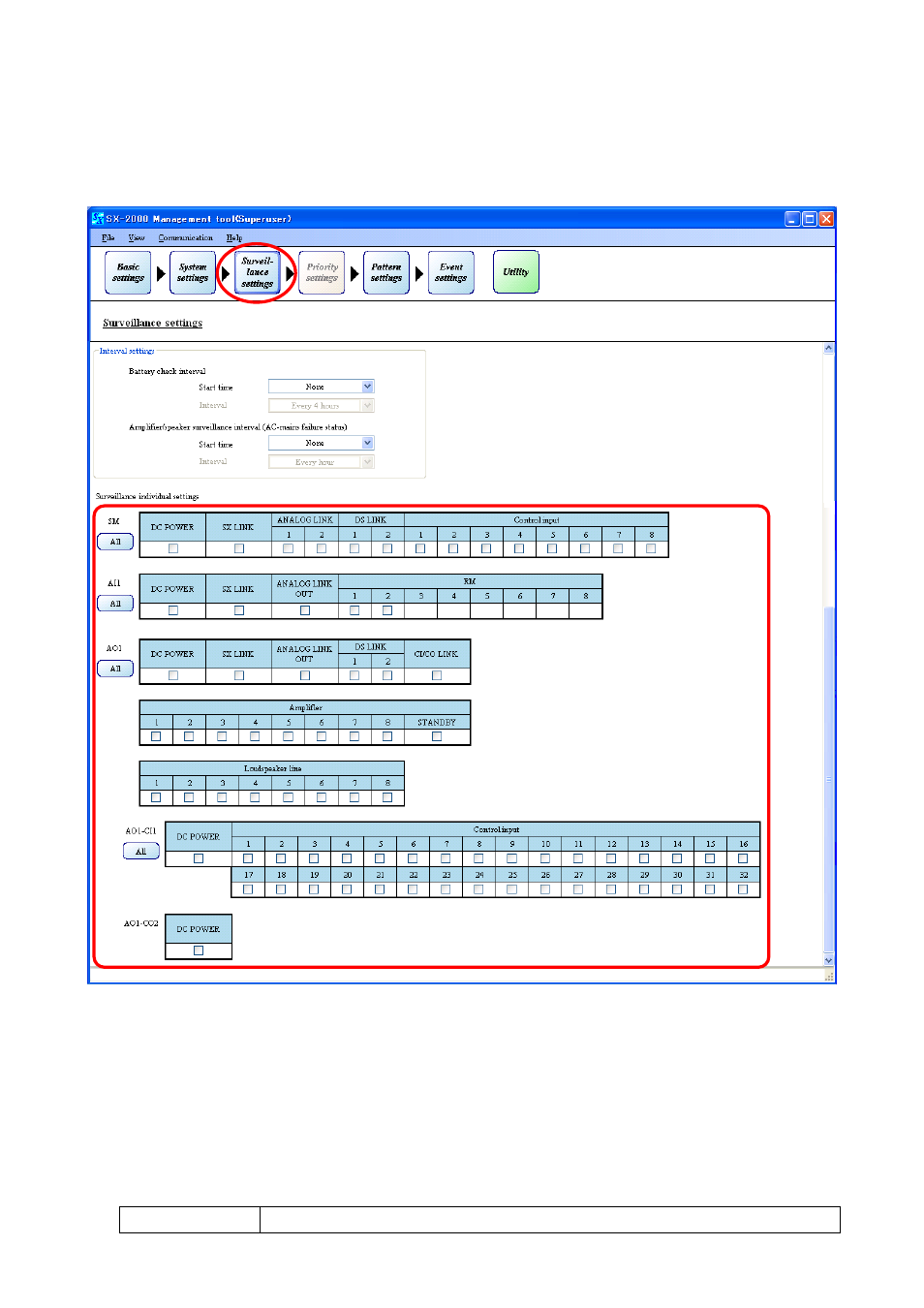This screenshot has width=924, height=1308.
Task: Expand Battery check Start time dropdown
Action: tap(367, 387)
